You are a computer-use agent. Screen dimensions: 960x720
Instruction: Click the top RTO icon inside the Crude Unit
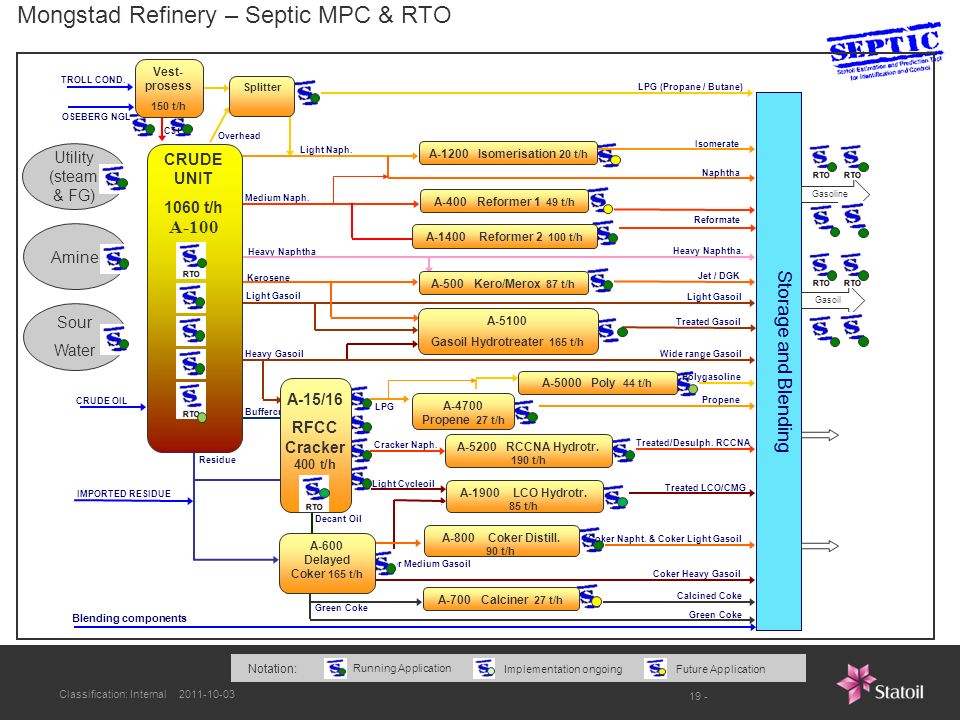click(x=191, y=261)
